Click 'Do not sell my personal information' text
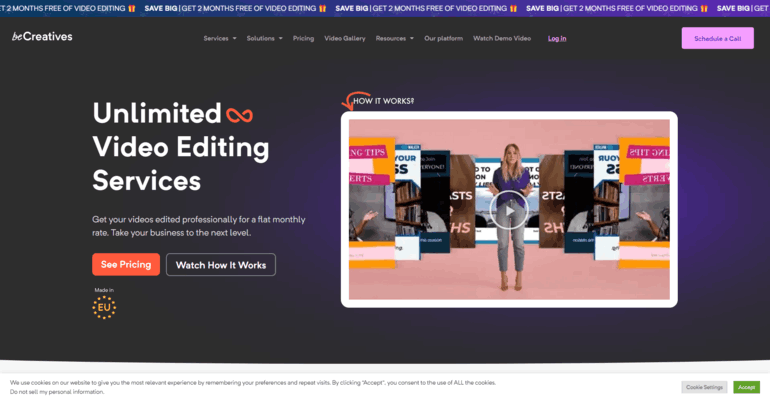The width and height of the screenshot is (770, 401). 57,392
